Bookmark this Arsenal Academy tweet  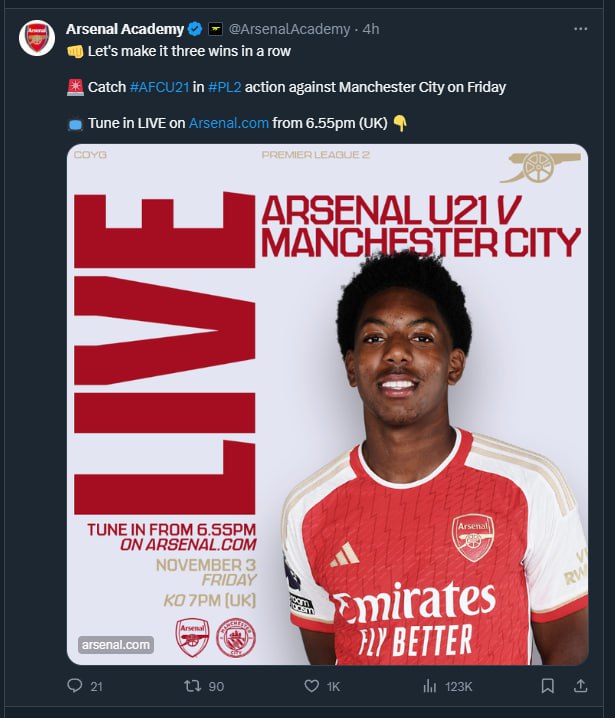tap(547, 686)
